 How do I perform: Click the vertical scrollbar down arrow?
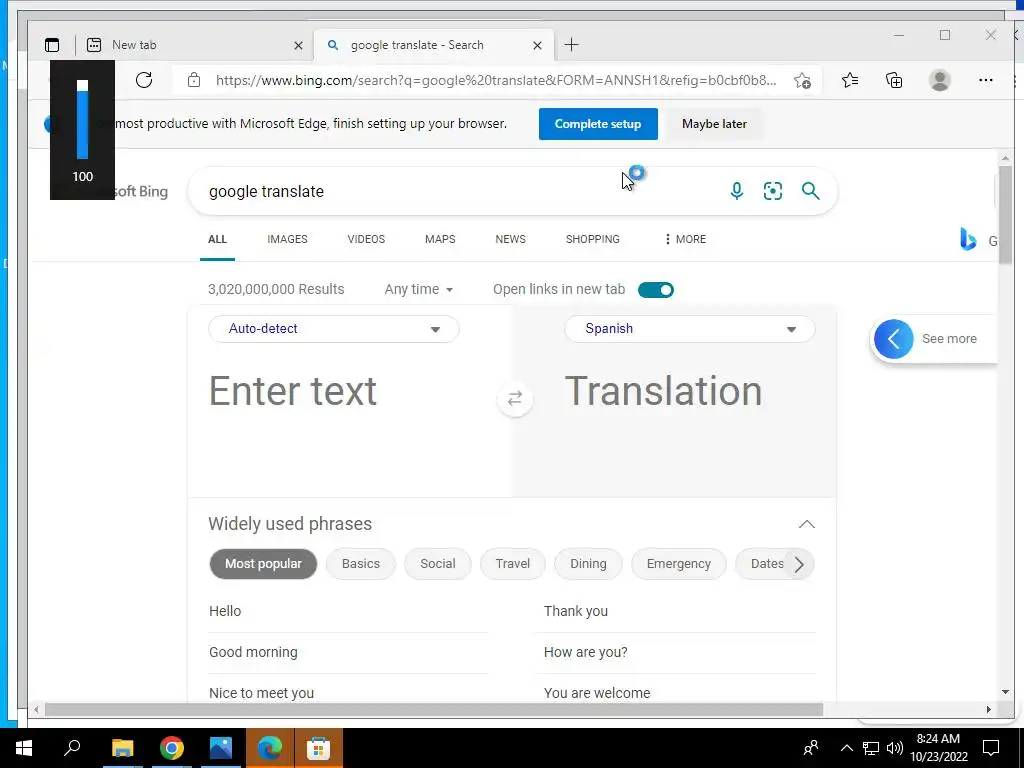(1005, 692)
